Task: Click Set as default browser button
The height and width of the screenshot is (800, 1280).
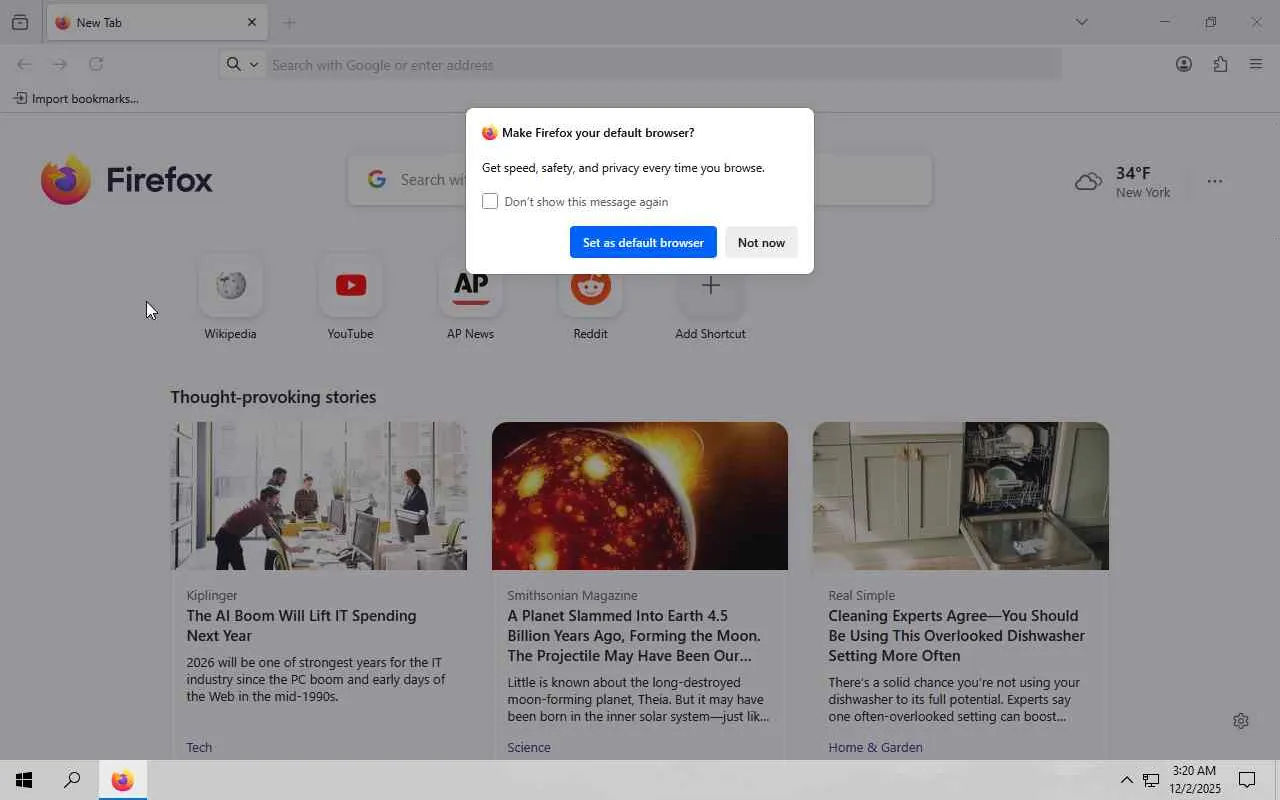Action: (x=643, y=242)
